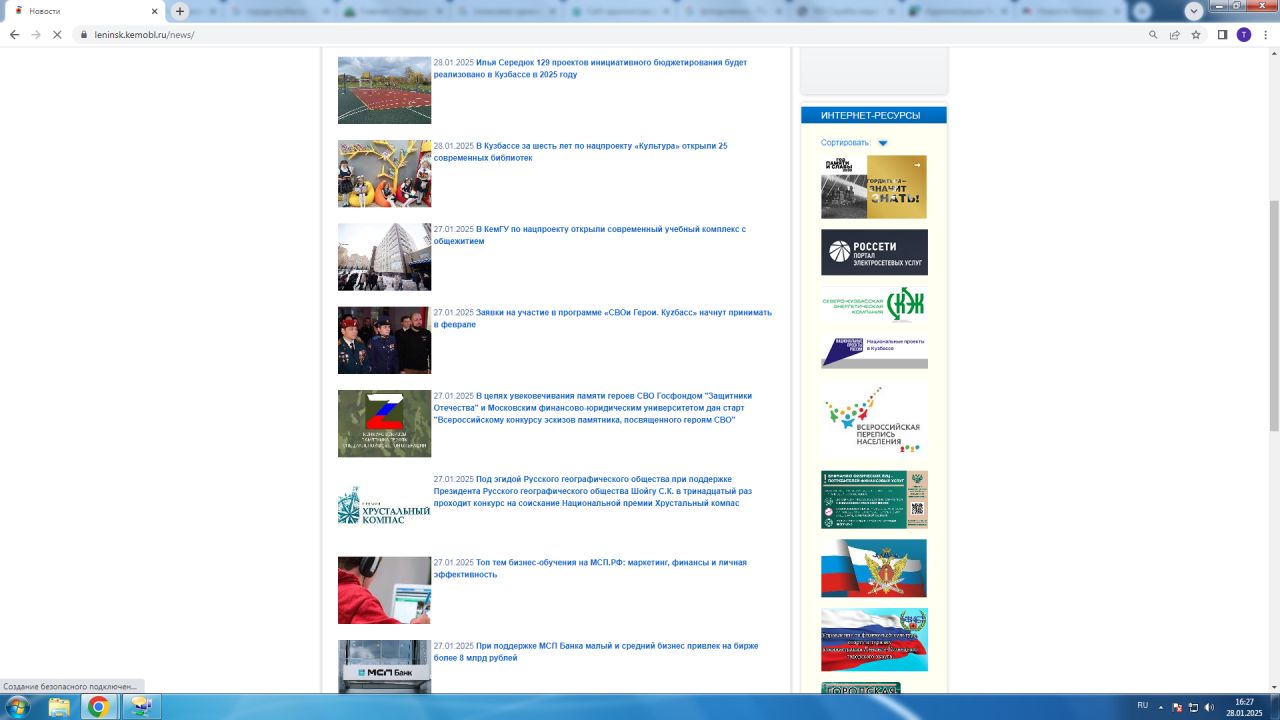
Task: Open news about Хрустальный компас national award
Action: [593, 491]
